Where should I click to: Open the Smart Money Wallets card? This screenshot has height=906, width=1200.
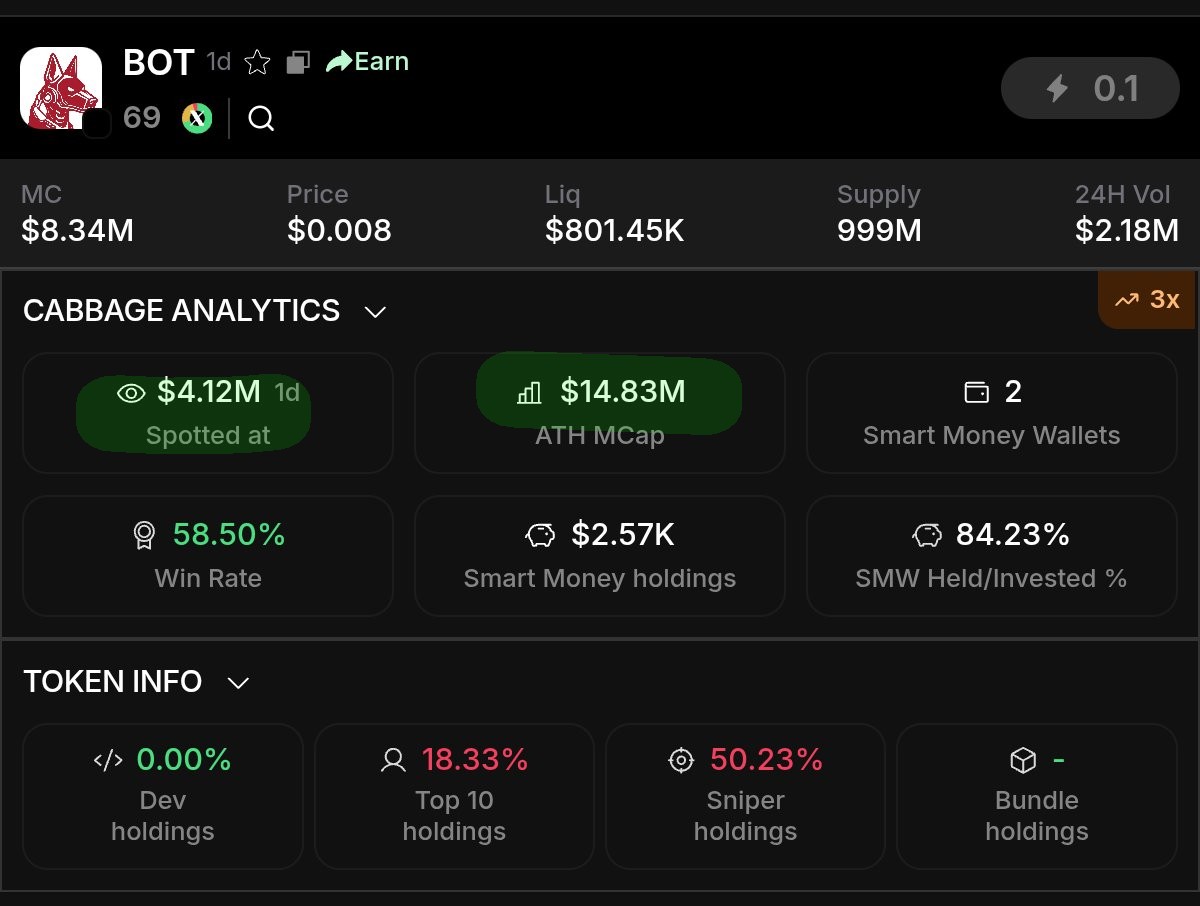pos(991,413)
